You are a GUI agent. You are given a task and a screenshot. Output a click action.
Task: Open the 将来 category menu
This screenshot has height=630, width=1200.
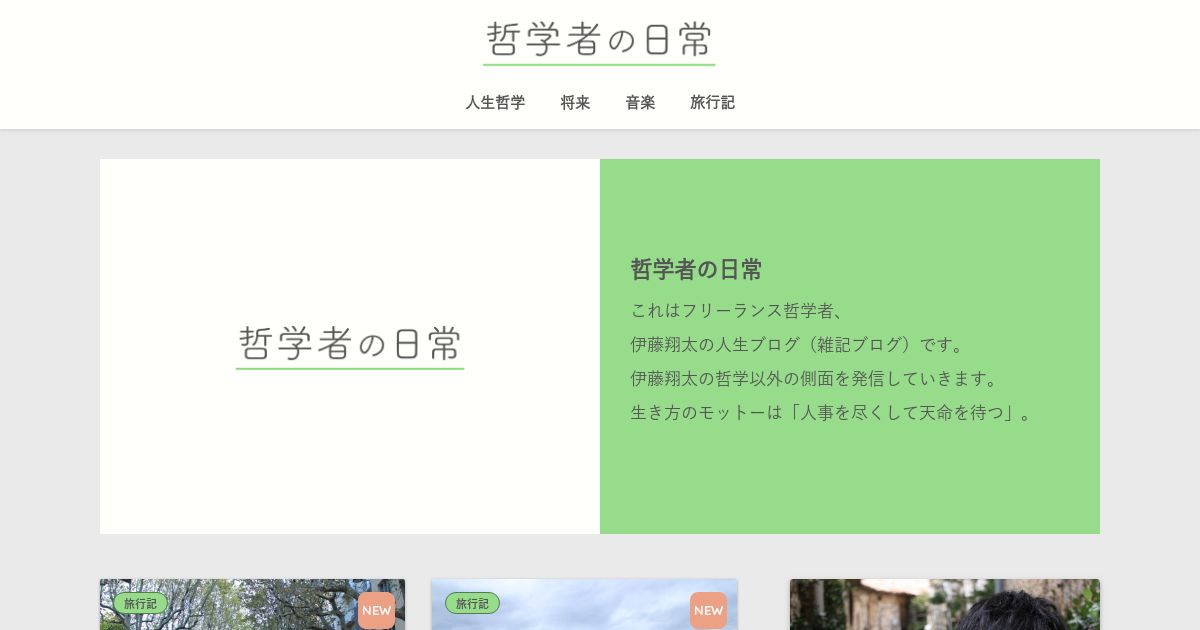(x=575, y=102)
